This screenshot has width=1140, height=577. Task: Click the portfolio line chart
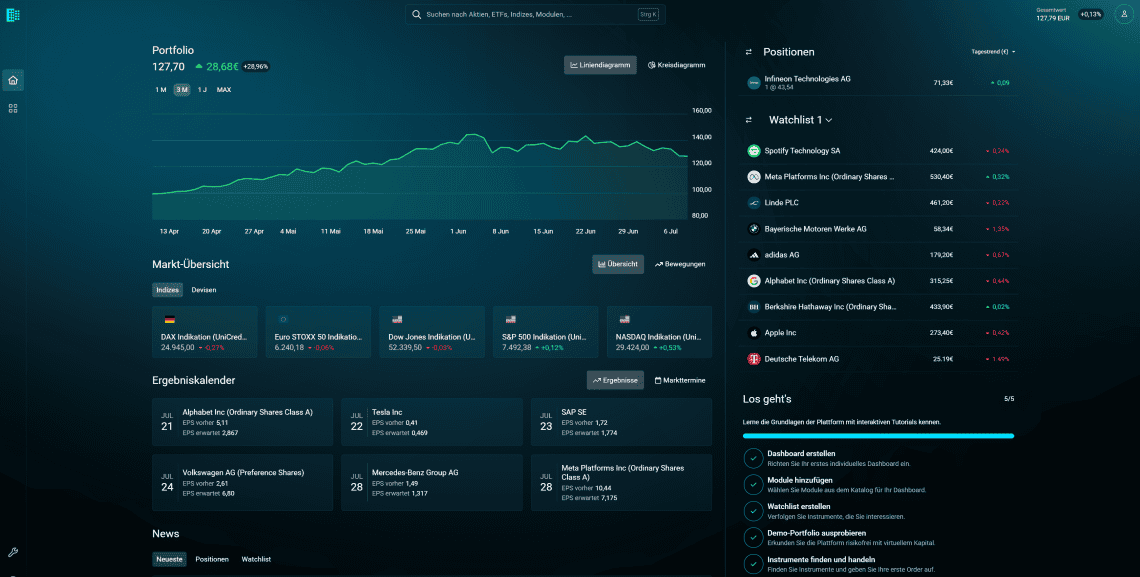click(420, 166)
